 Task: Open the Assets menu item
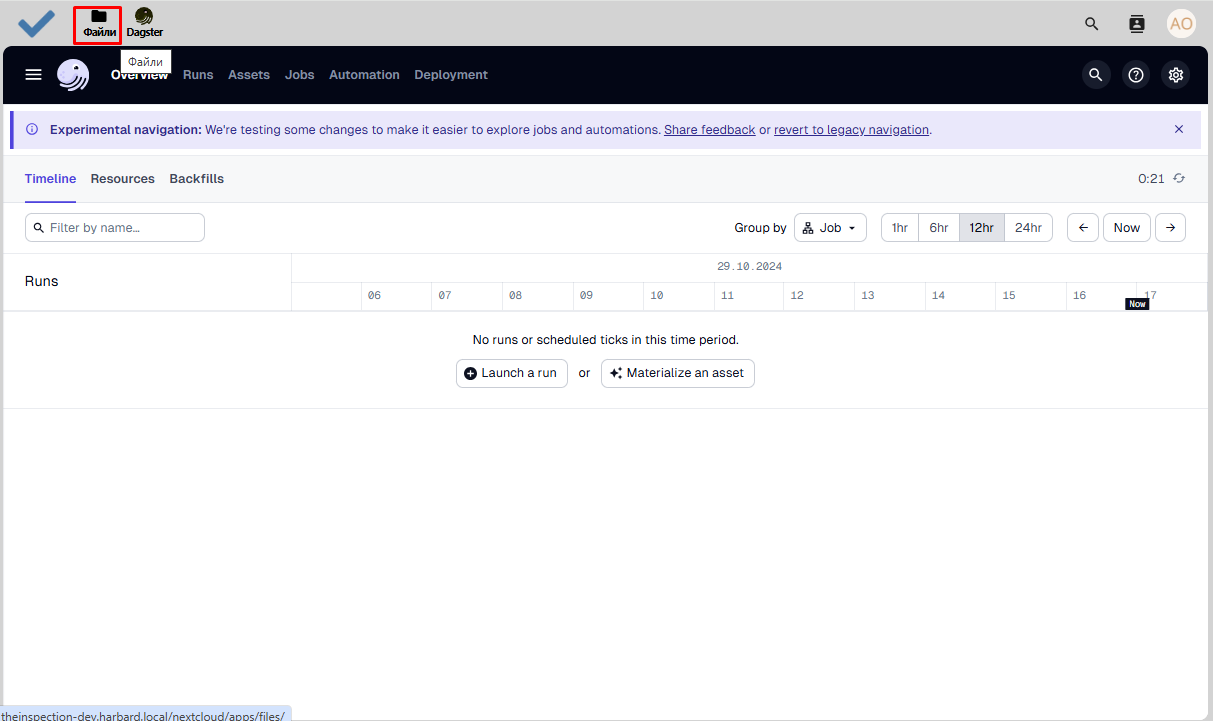tap(249, 75)
